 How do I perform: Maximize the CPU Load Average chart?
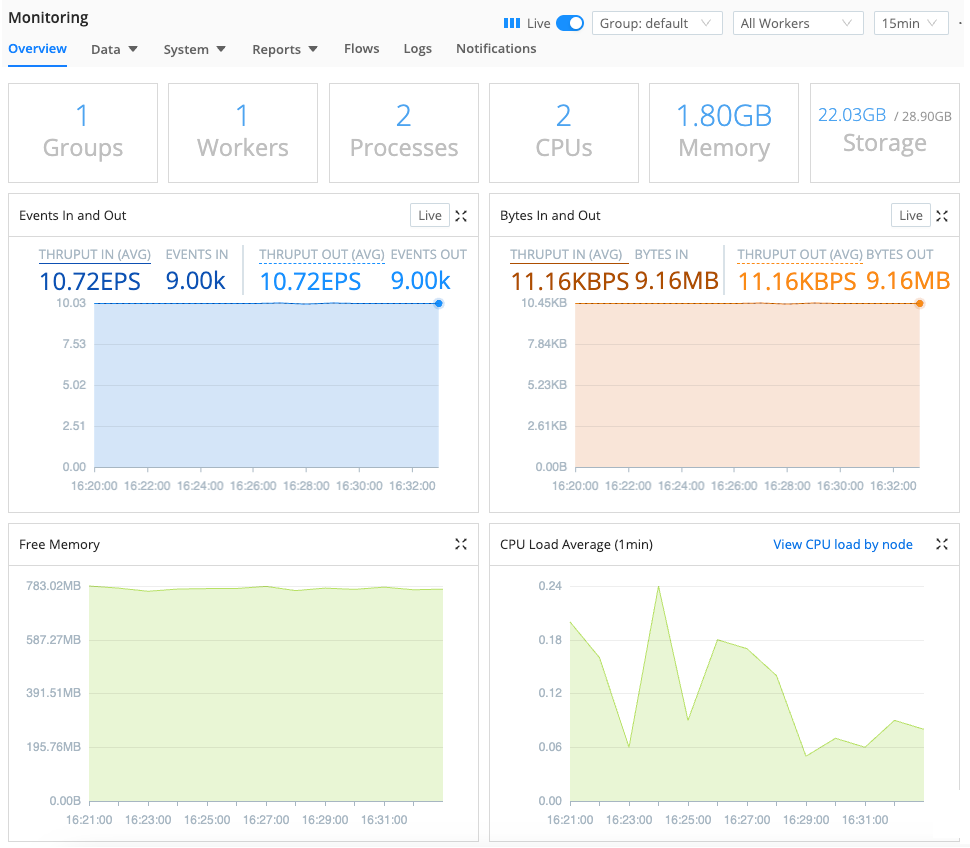tap(941, 544)
